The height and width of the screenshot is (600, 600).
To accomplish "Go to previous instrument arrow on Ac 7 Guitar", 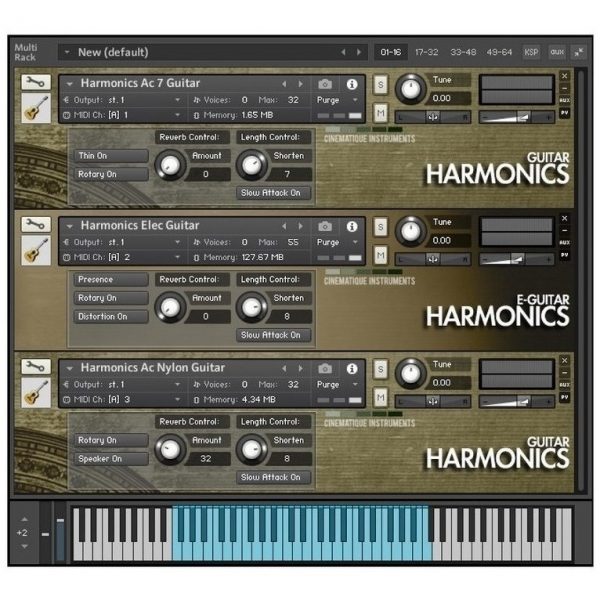I will coord(284,84).
